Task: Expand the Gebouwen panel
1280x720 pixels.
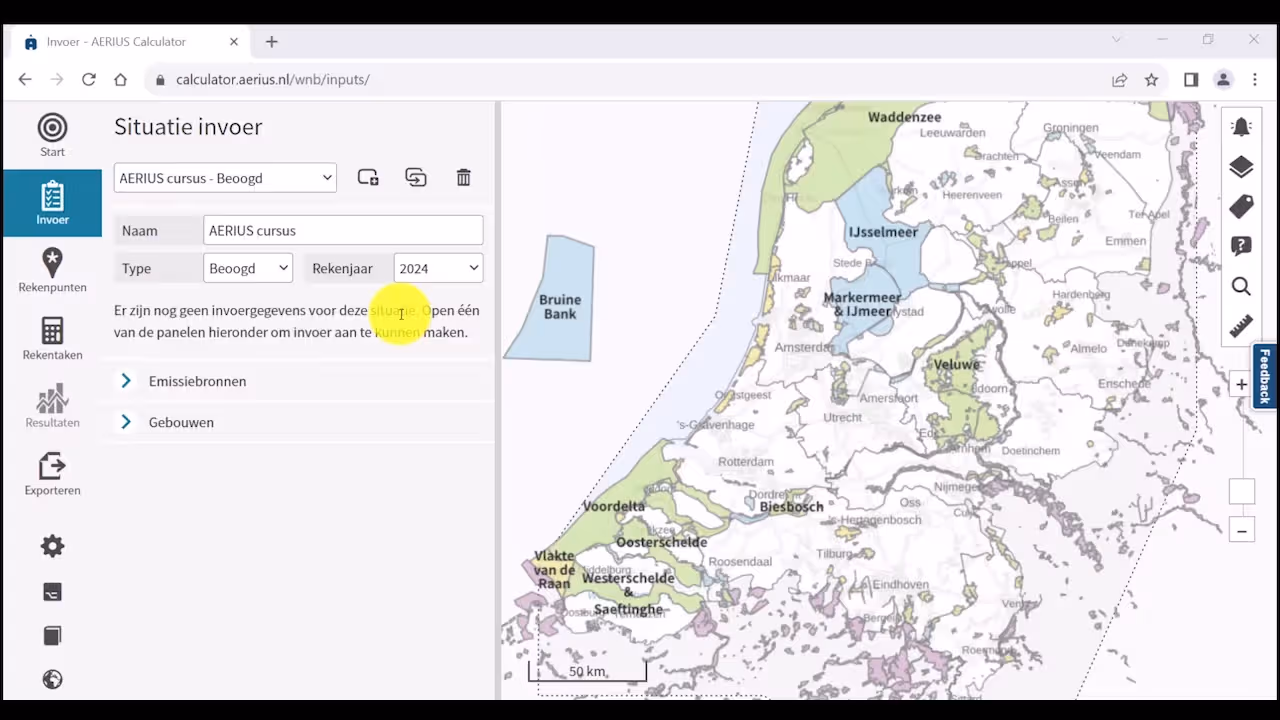Action: click(x=181, y=422)
